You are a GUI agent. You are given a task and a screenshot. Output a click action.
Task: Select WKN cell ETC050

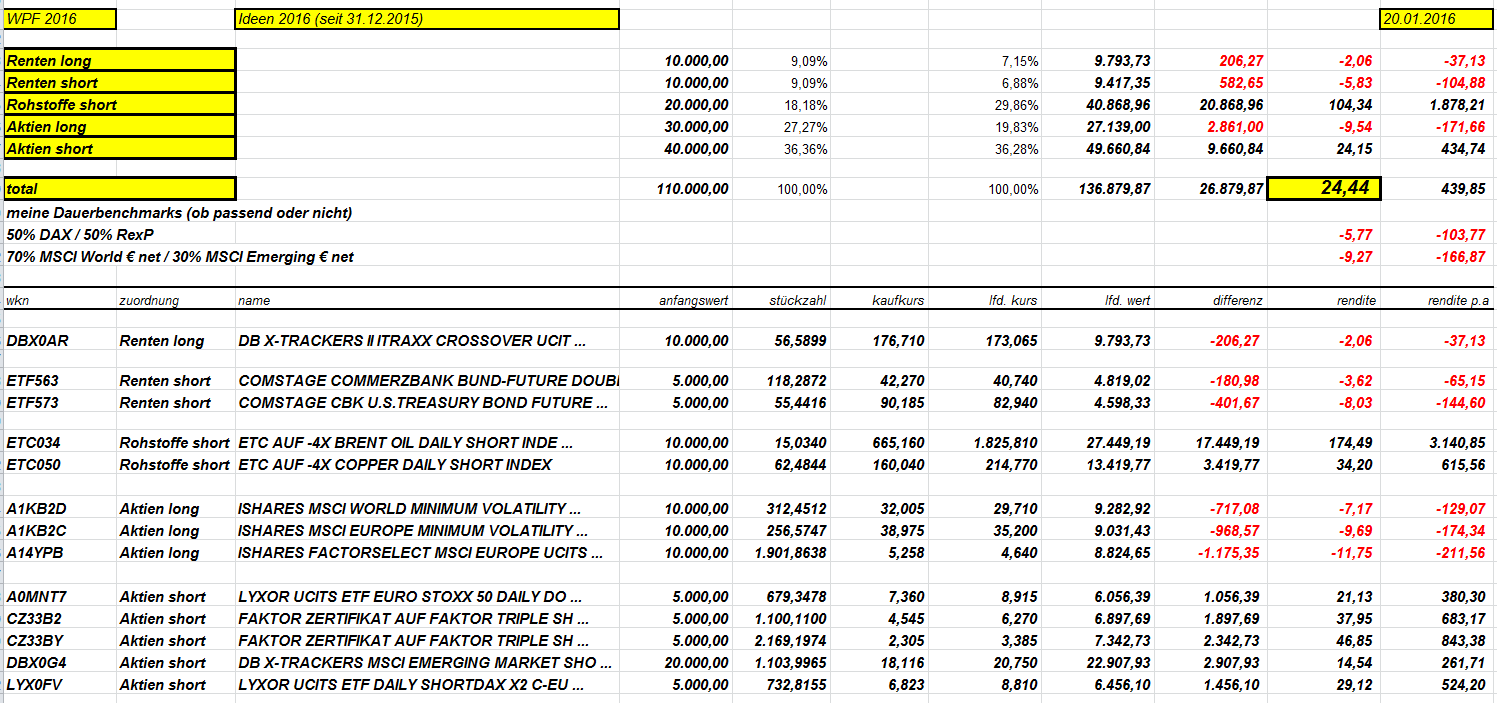34,464
